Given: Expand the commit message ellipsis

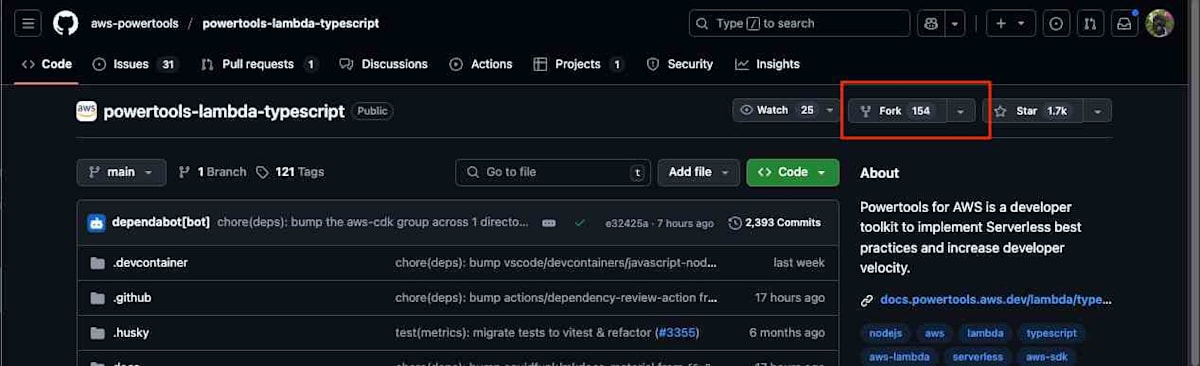Looking at the screenshot, I should coord(548,223).
